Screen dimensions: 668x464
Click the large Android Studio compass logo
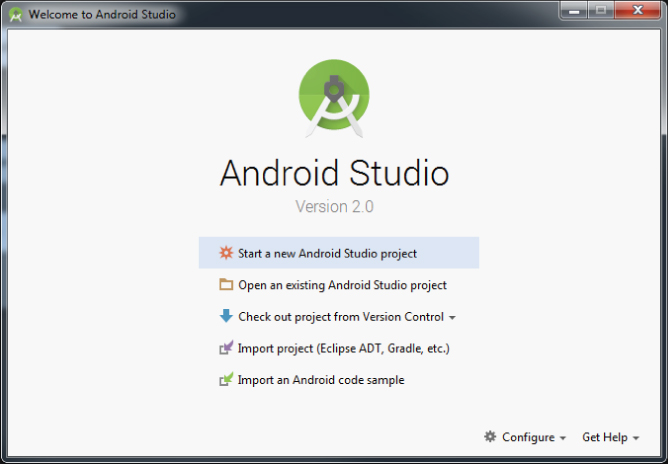pos(334,98)
